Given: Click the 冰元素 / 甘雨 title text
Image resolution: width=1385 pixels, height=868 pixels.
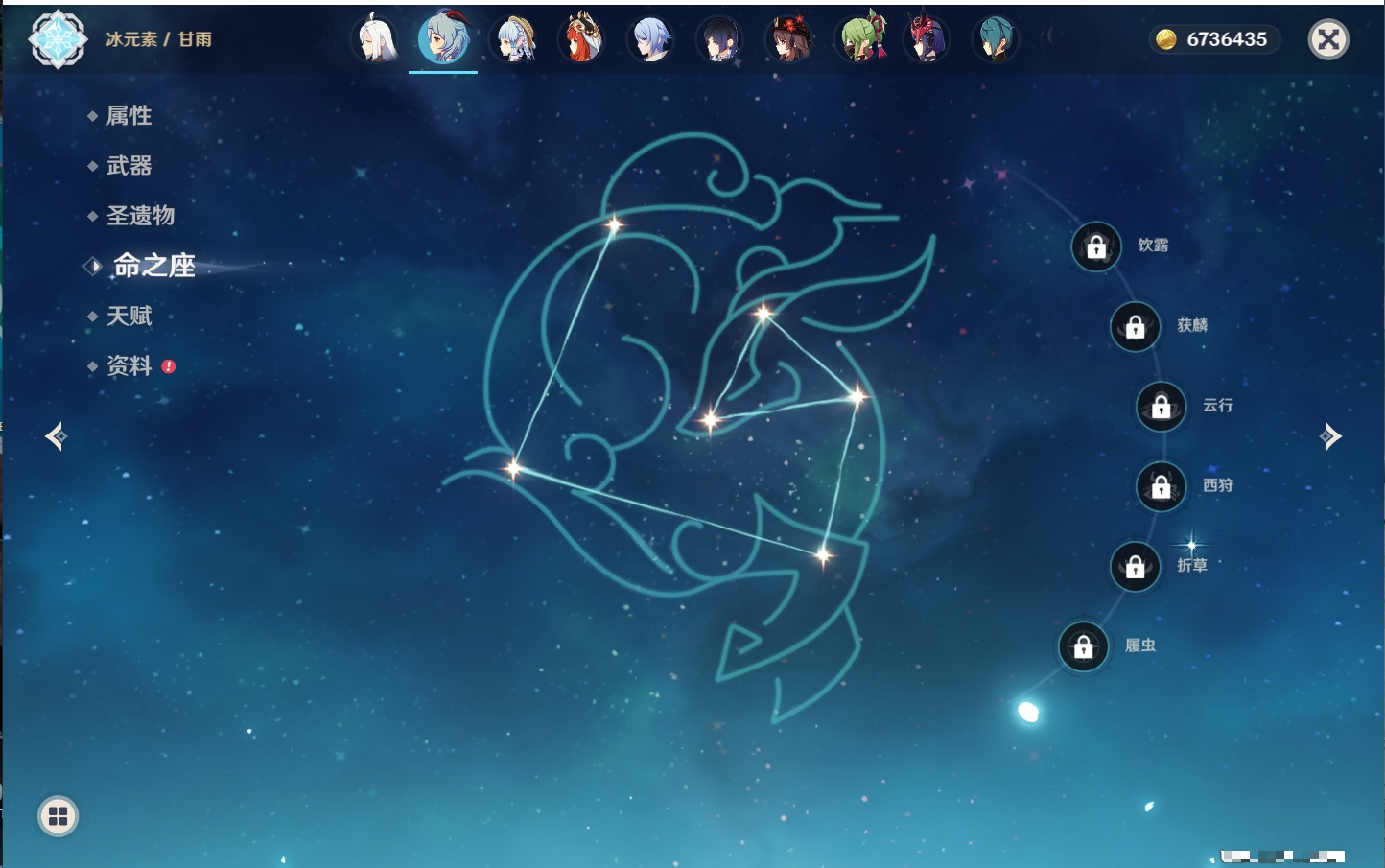Looking at the screenshot, I should [158, 39].
